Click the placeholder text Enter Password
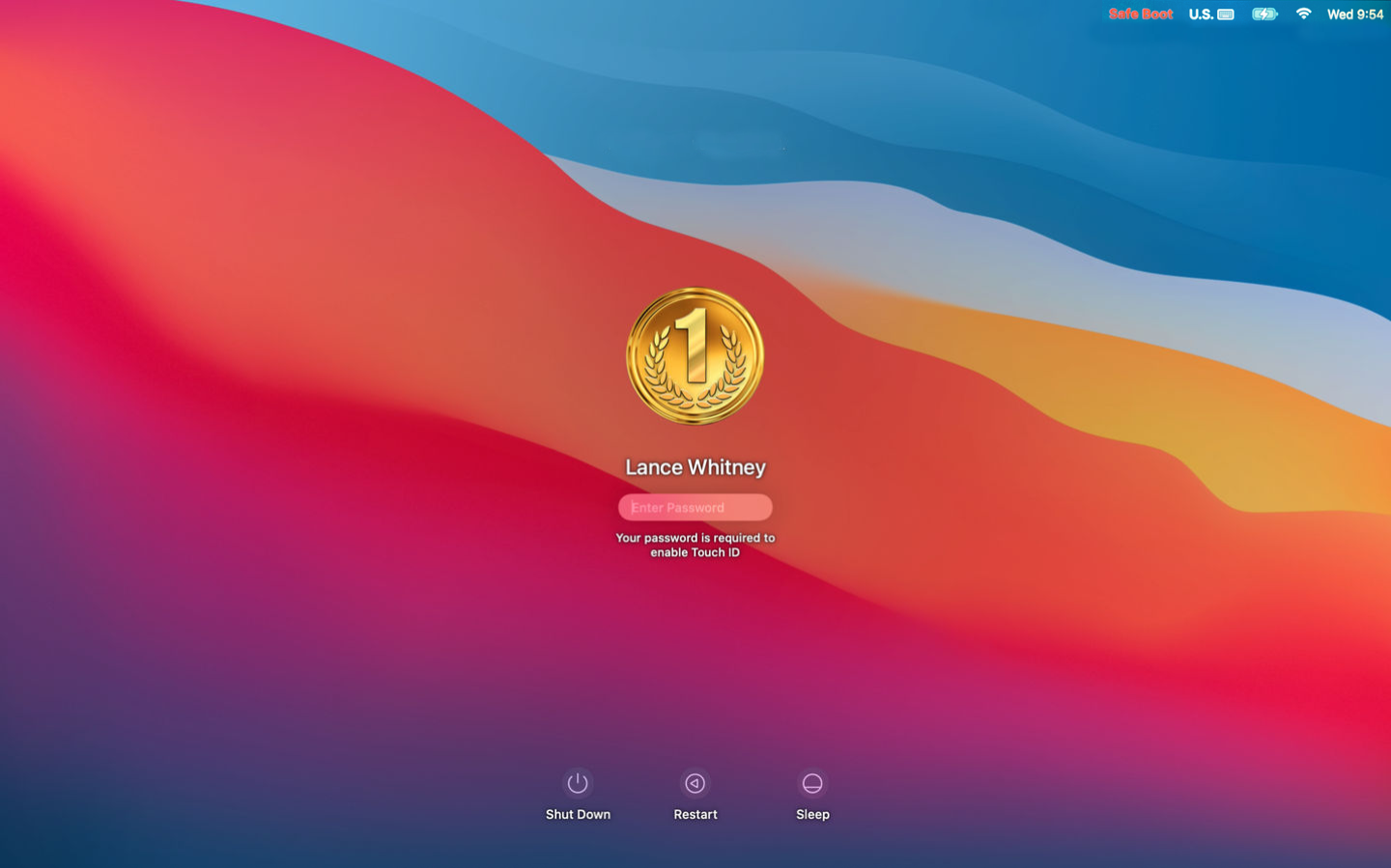This screenshot has height=868, width=1391. (x=677, y=508)
